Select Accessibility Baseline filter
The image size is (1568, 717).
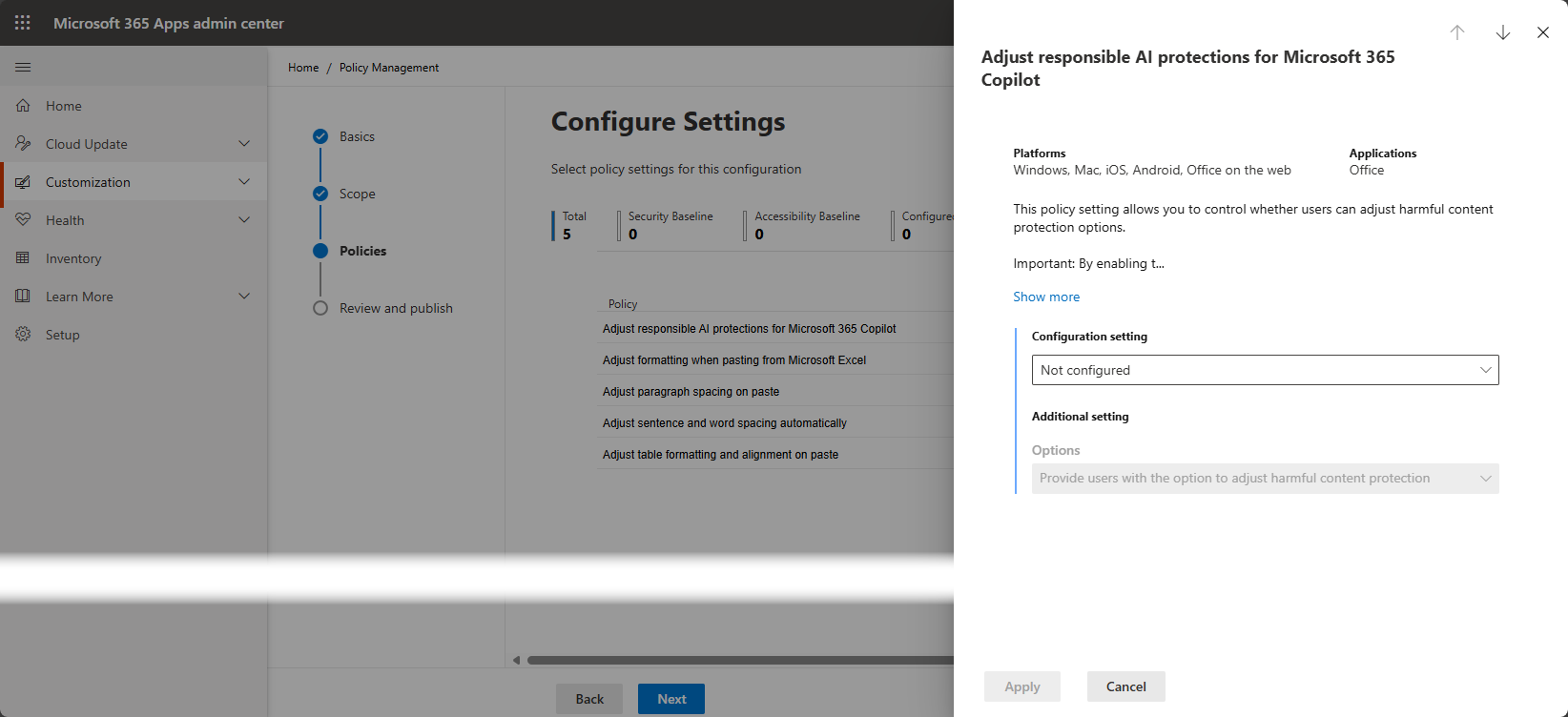point(804,225)
